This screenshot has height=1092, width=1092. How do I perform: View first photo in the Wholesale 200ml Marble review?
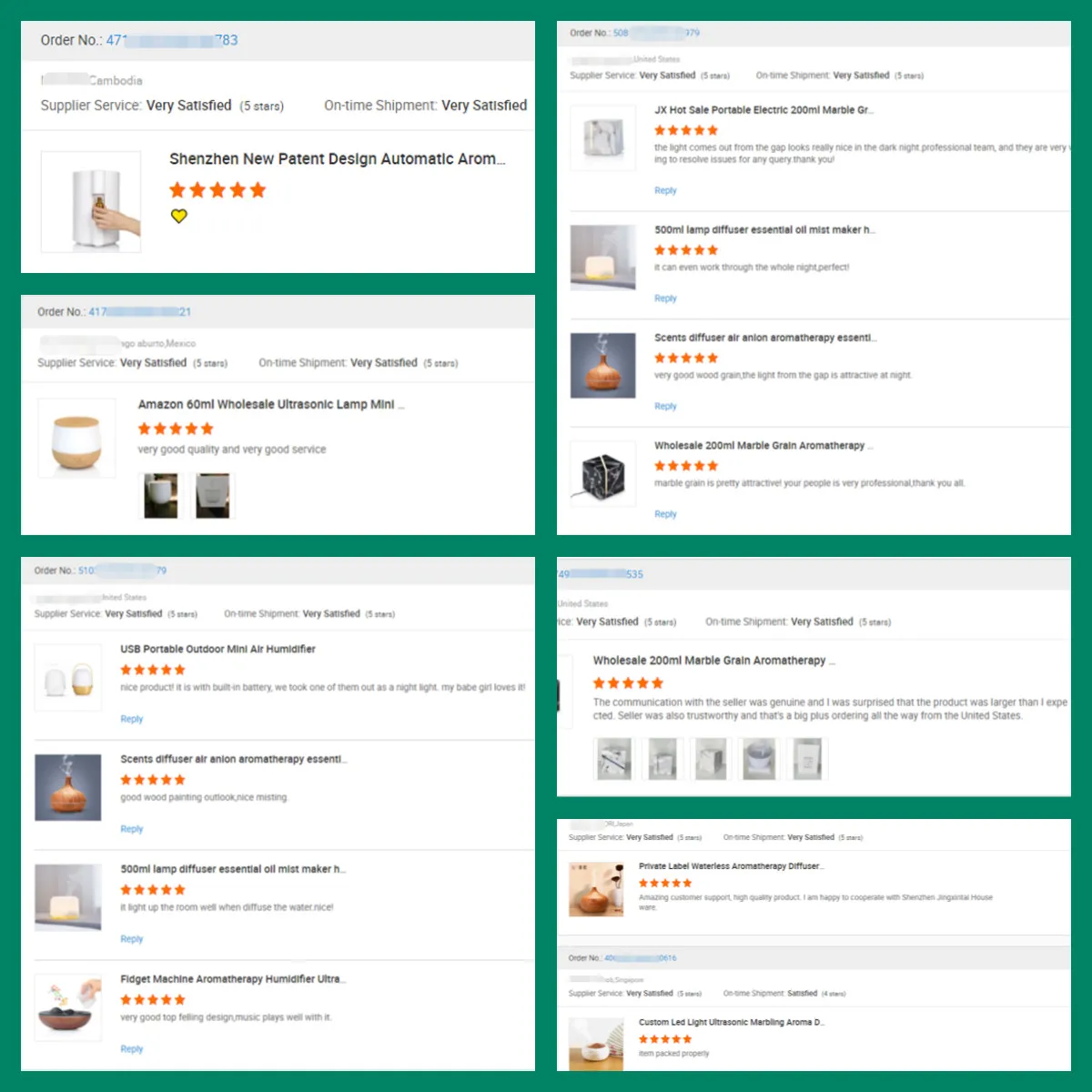(x=614, y=759)
